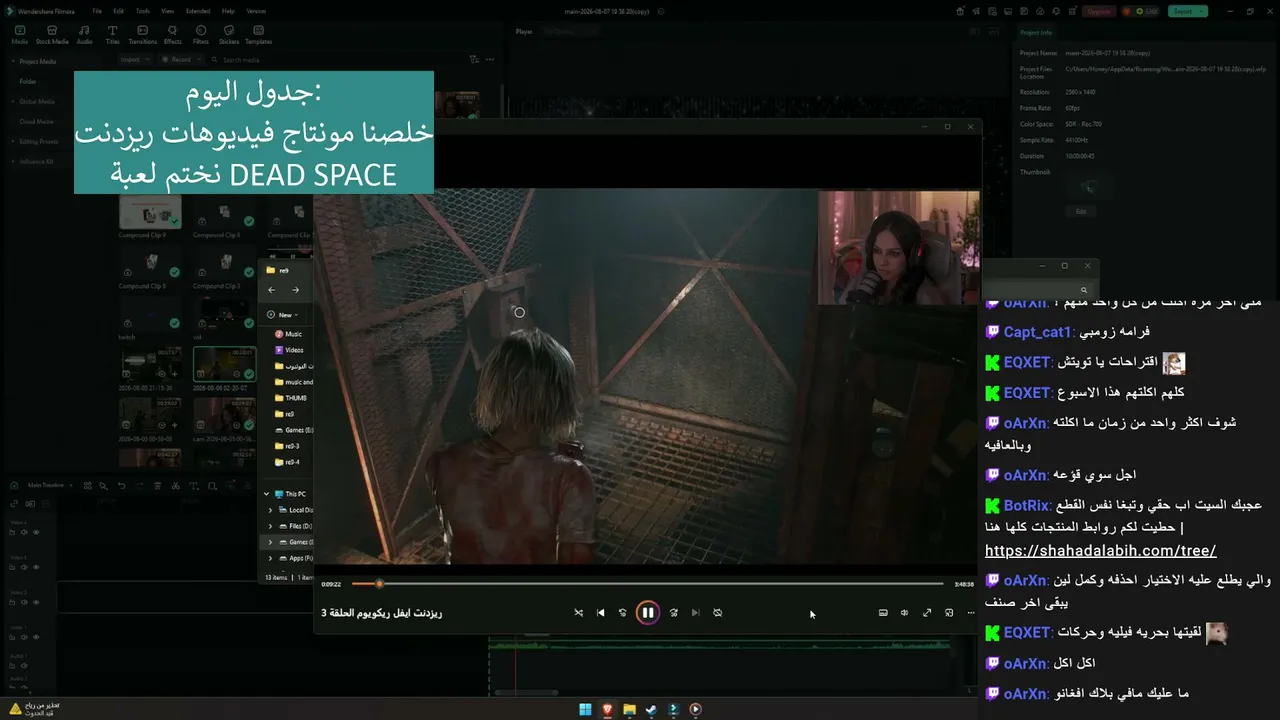The width and height of the screenshot is (1280, 720).
Task: Open the Edit menu in Filmora
Action: pos(118,11)
